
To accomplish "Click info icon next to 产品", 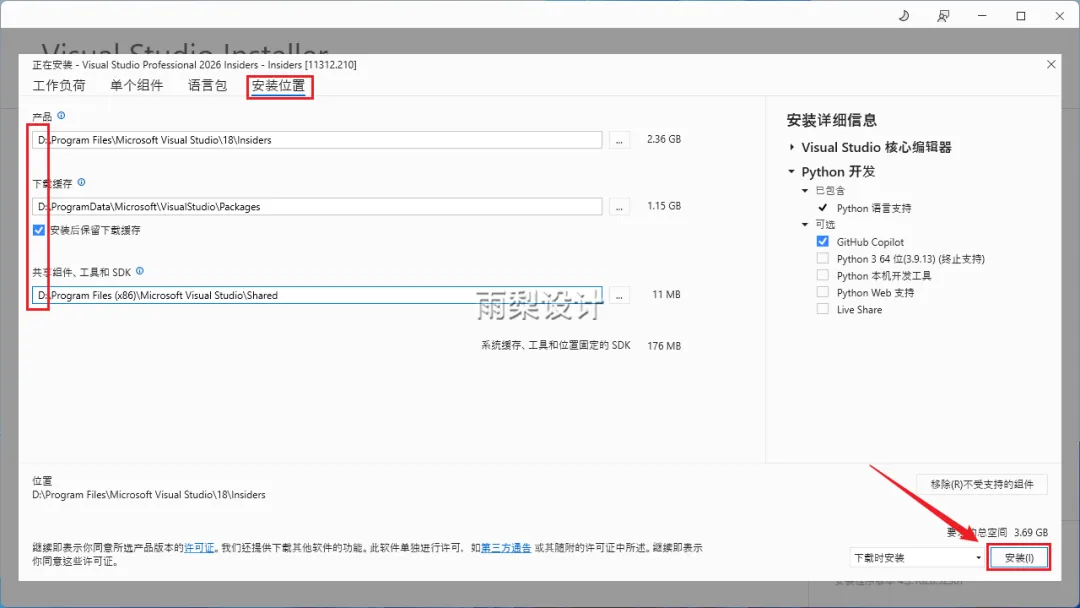I will click(61, 116).
